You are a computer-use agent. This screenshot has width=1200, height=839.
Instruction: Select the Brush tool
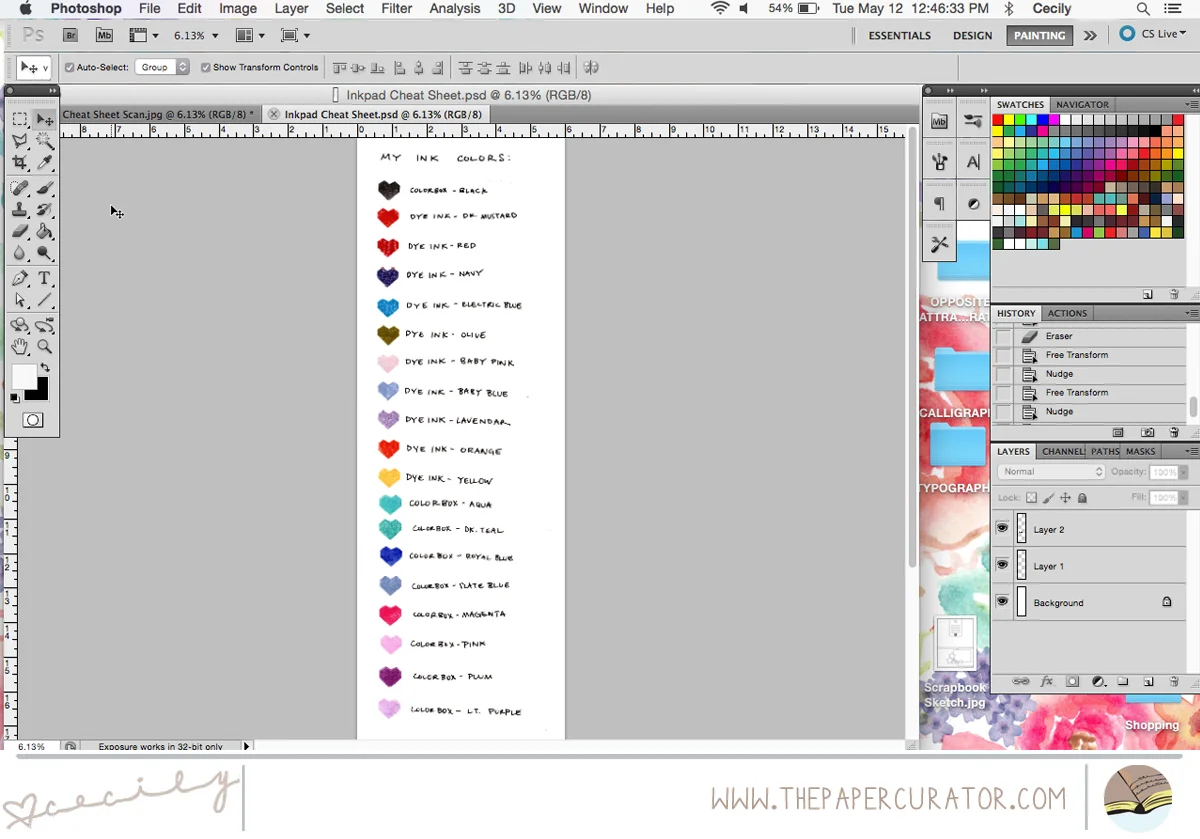(44, 188)
